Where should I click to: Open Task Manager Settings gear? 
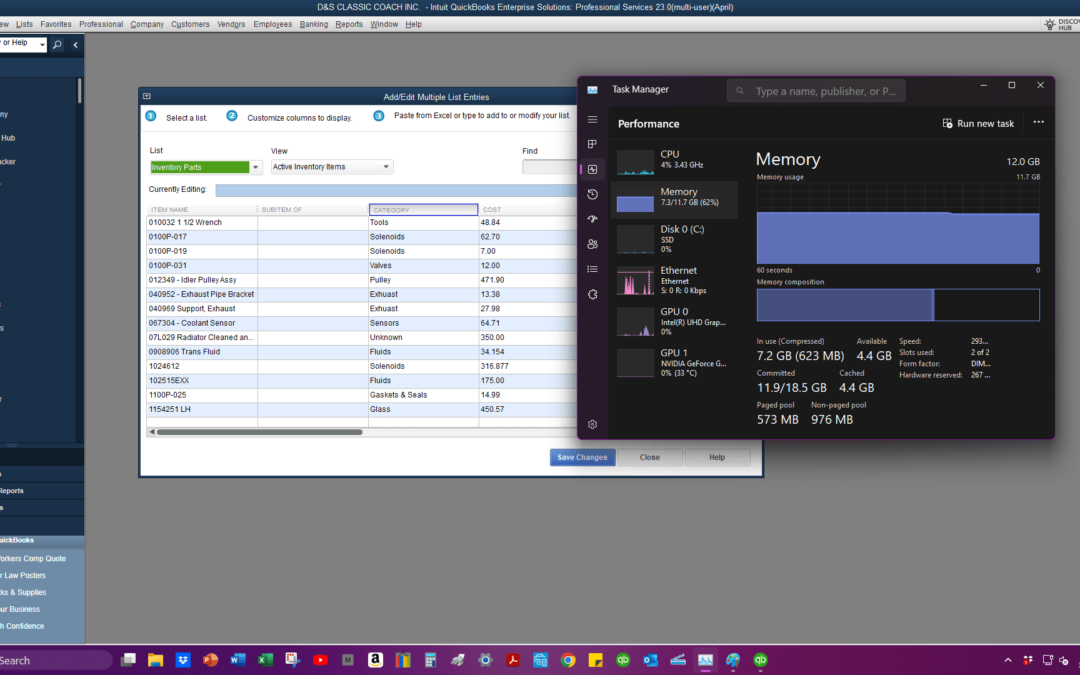click(x=592, y=424)
